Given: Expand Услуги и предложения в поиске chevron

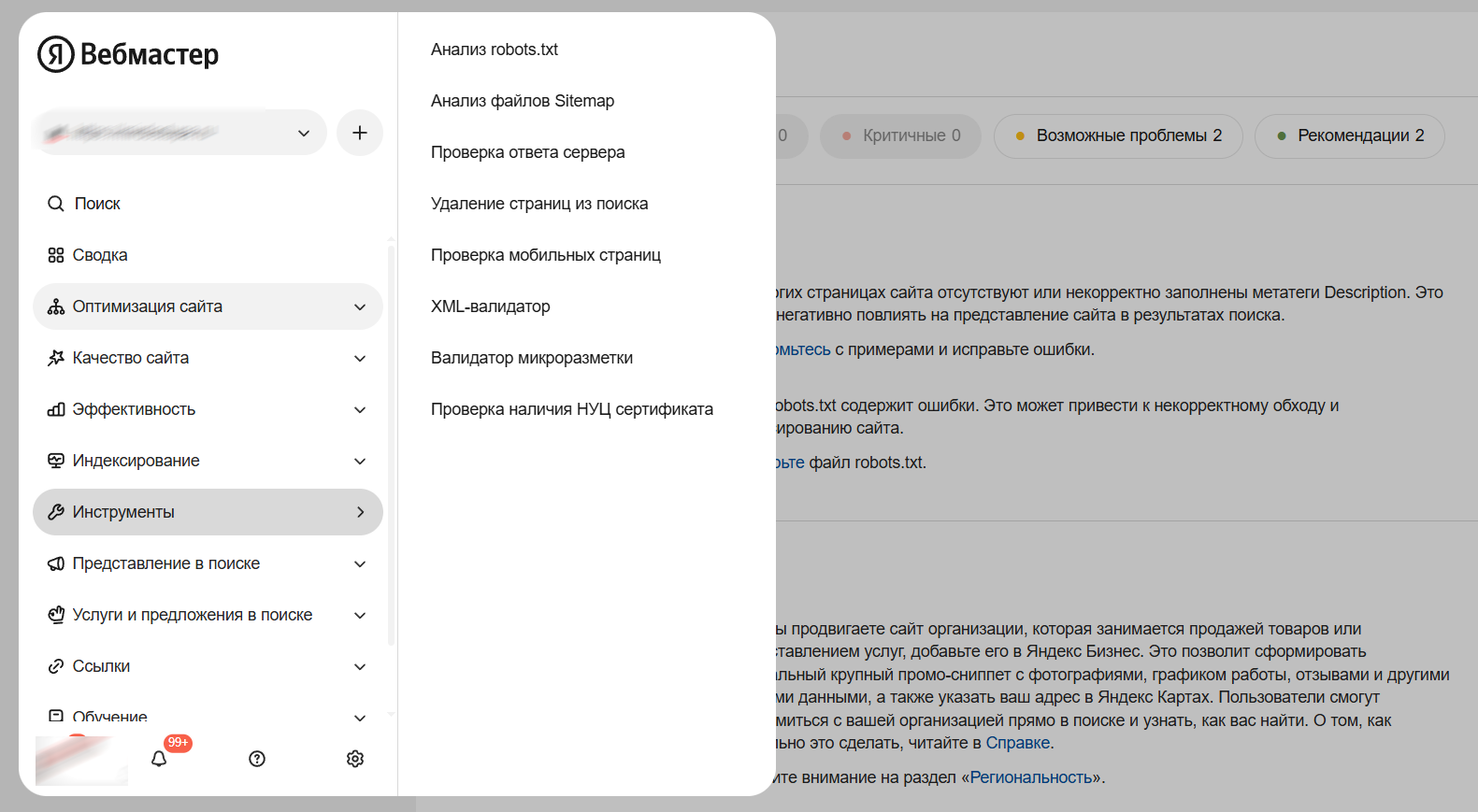Looking at the screenshot, I should click(x=360, y=616).
